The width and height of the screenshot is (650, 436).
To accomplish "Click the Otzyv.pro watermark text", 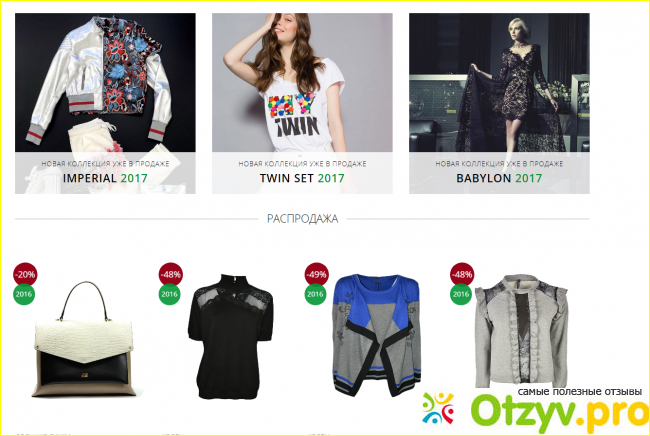I will click(x=560, y=411).
